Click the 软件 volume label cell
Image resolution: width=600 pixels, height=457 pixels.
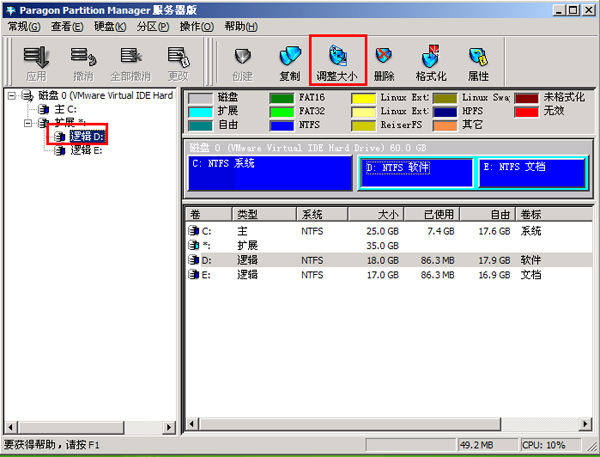click(x=531, y=260)
